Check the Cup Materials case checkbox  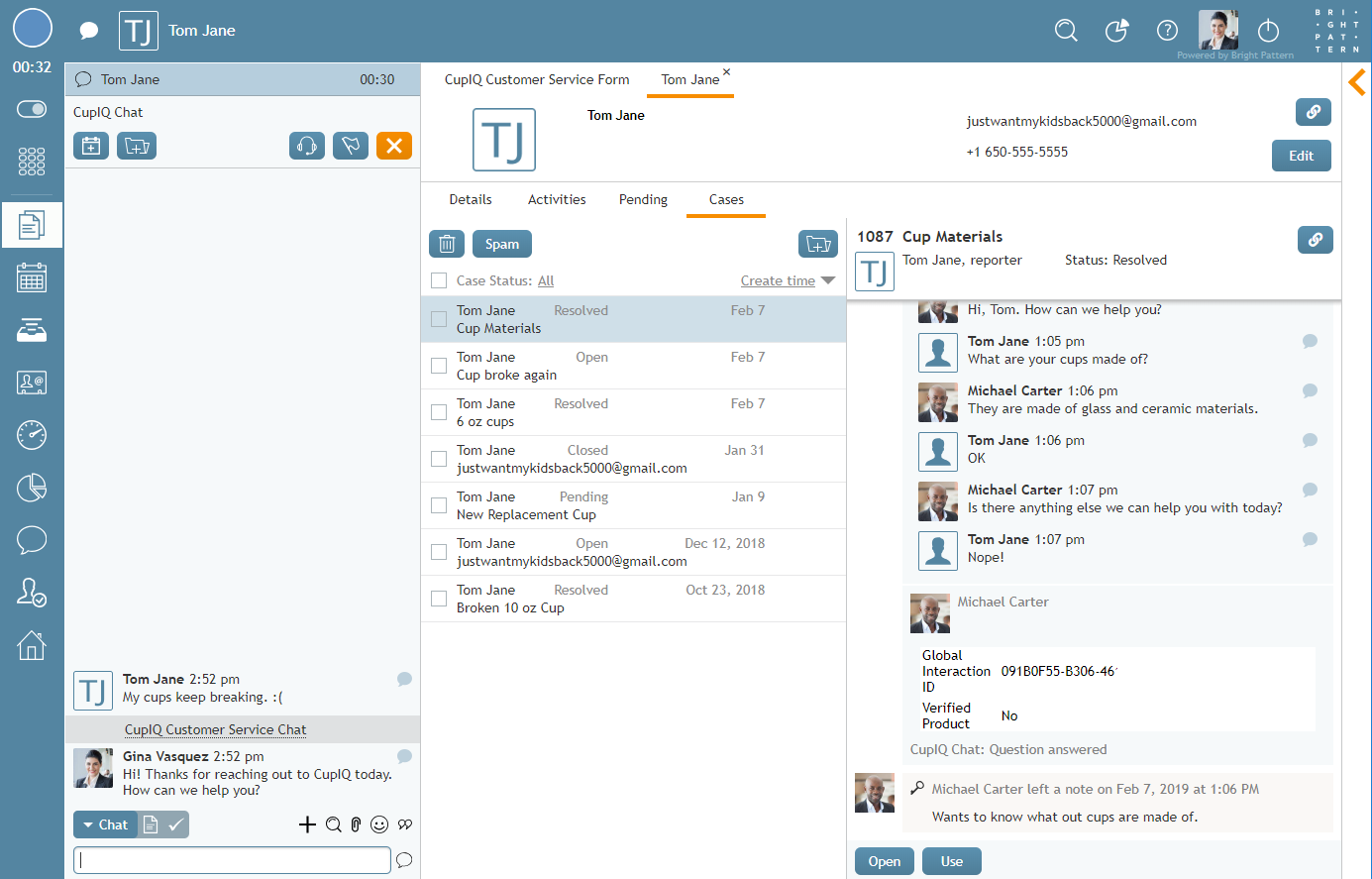tap(439, 319)
